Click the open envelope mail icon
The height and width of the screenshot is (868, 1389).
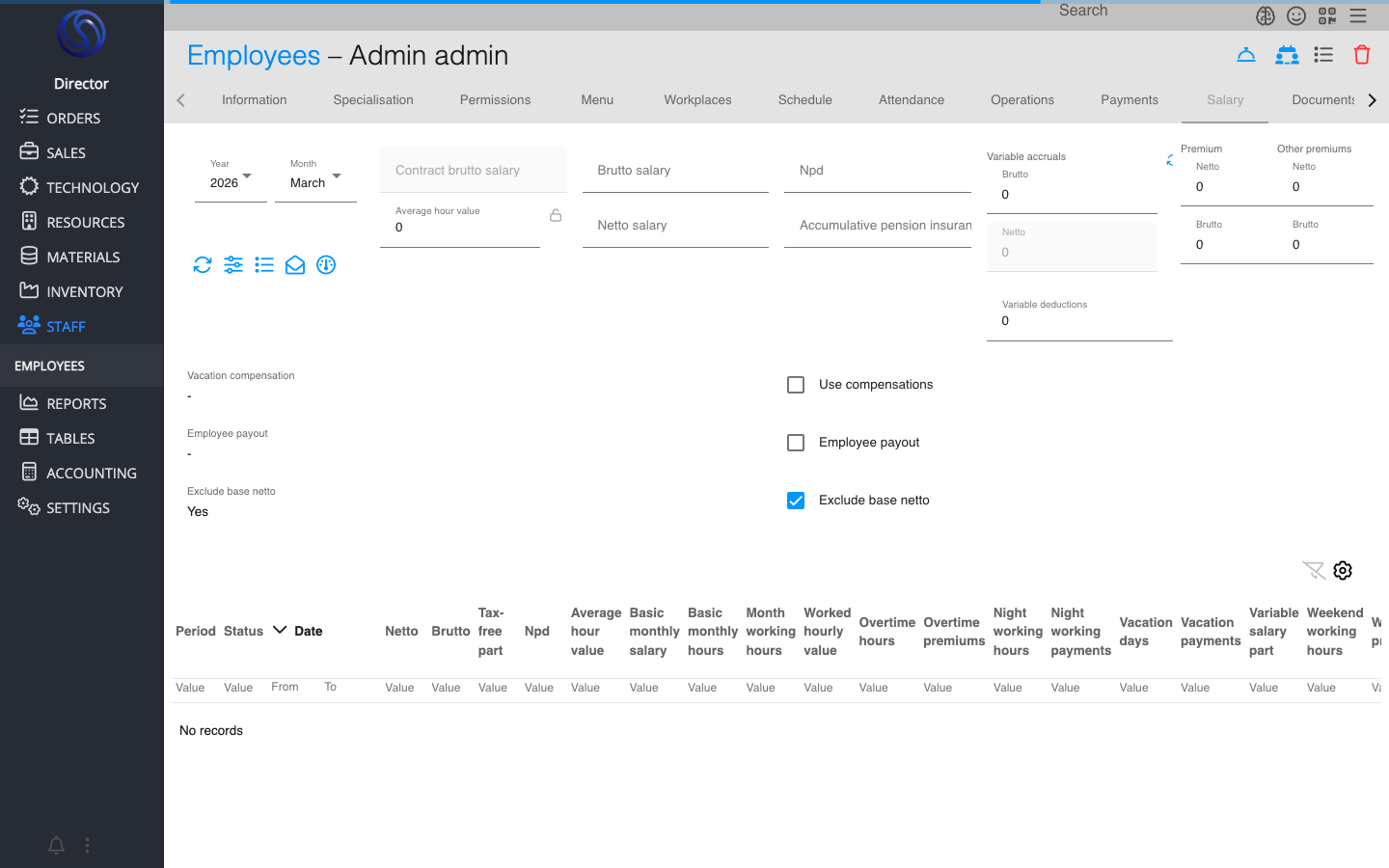[295, 265]
